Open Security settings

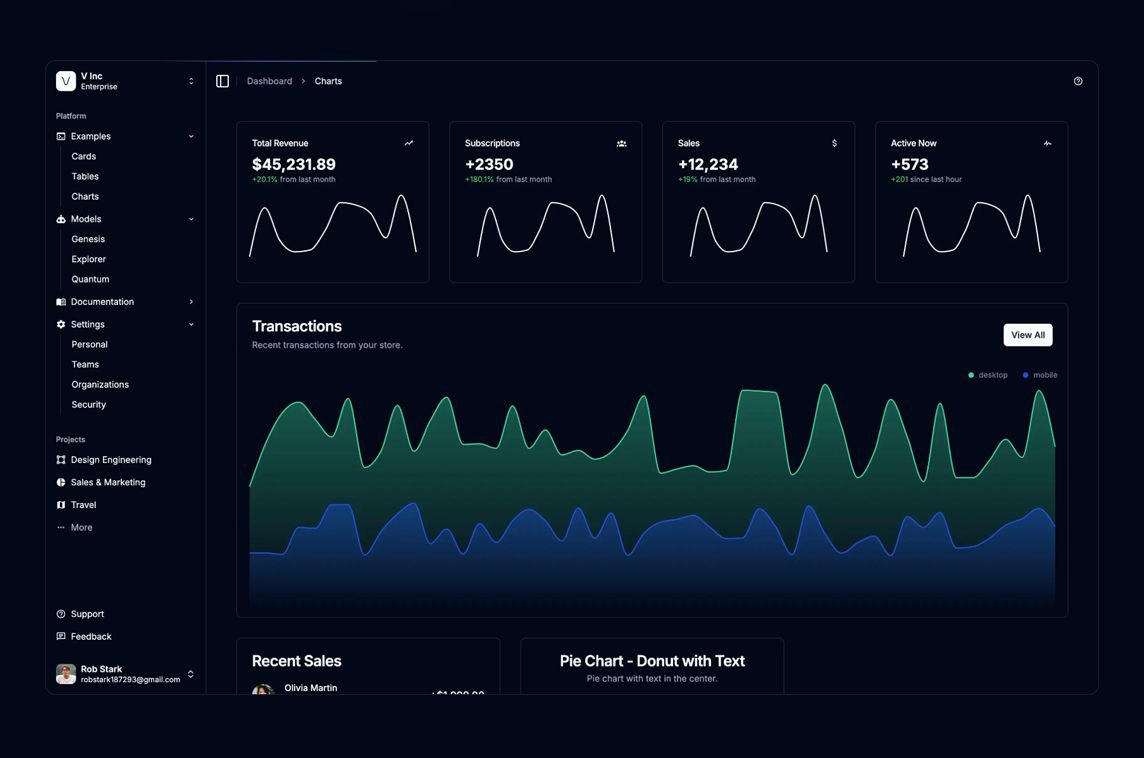[88, 405]
